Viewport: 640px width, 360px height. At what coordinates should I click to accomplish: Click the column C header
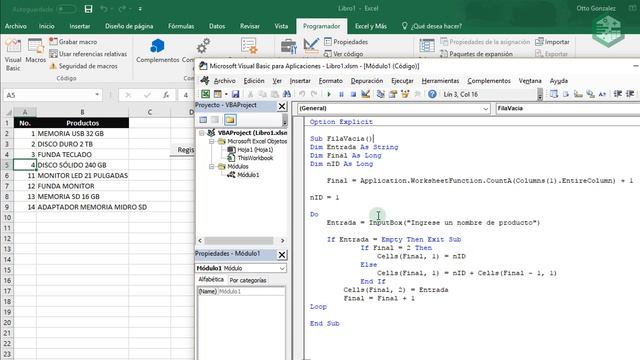pos(149,112)
